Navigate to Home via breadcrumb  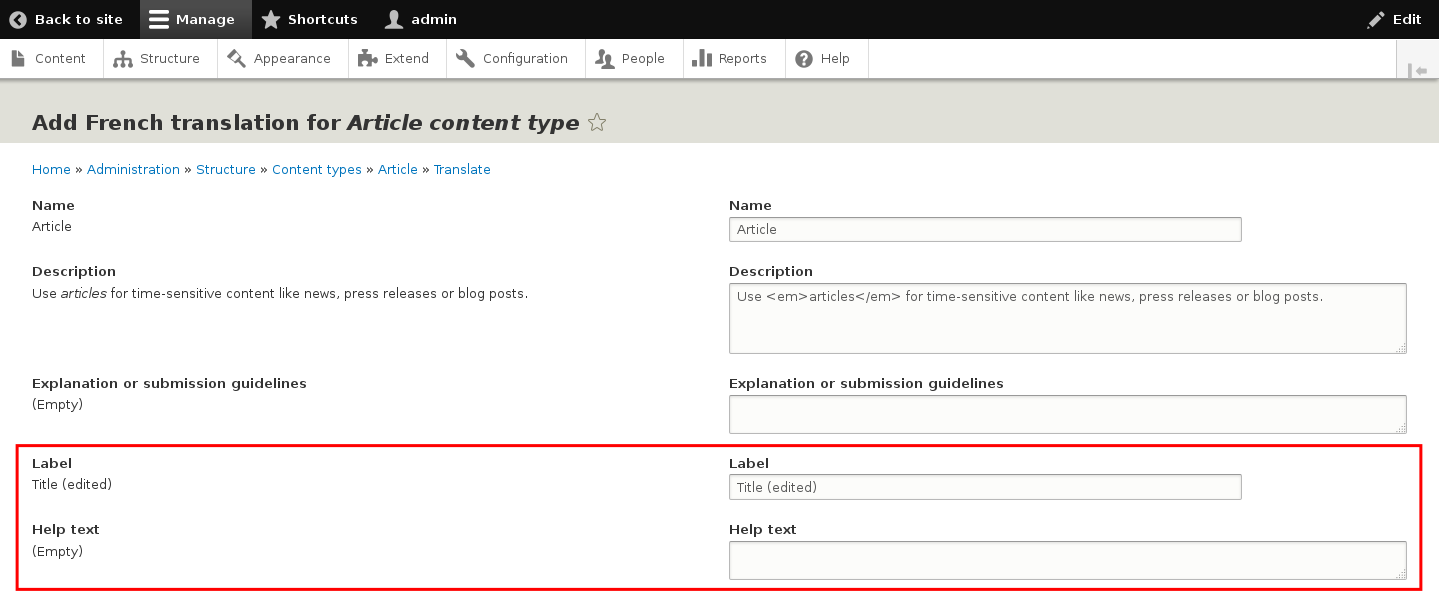click(x=51, y=169)
